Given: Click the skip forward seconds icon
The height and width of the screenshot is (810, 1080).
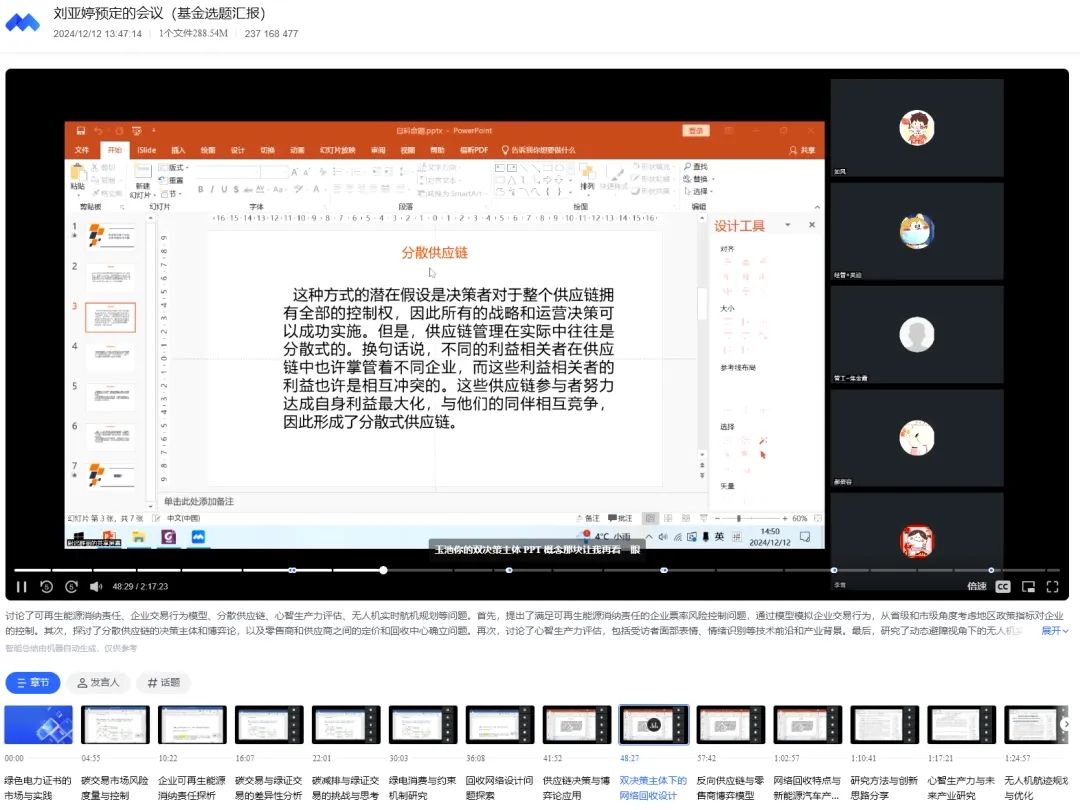Looking at the screenshot, I should tap(71, 586).
